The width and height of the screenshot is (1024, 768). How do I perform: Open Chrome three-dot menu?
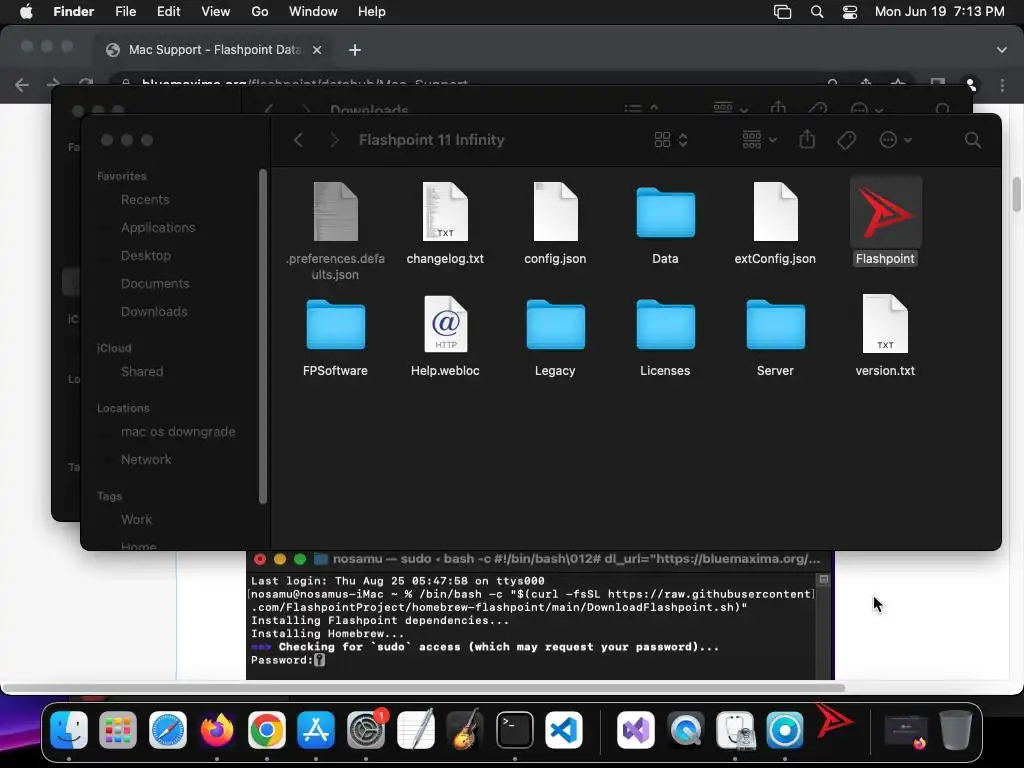click(1002, 84)
